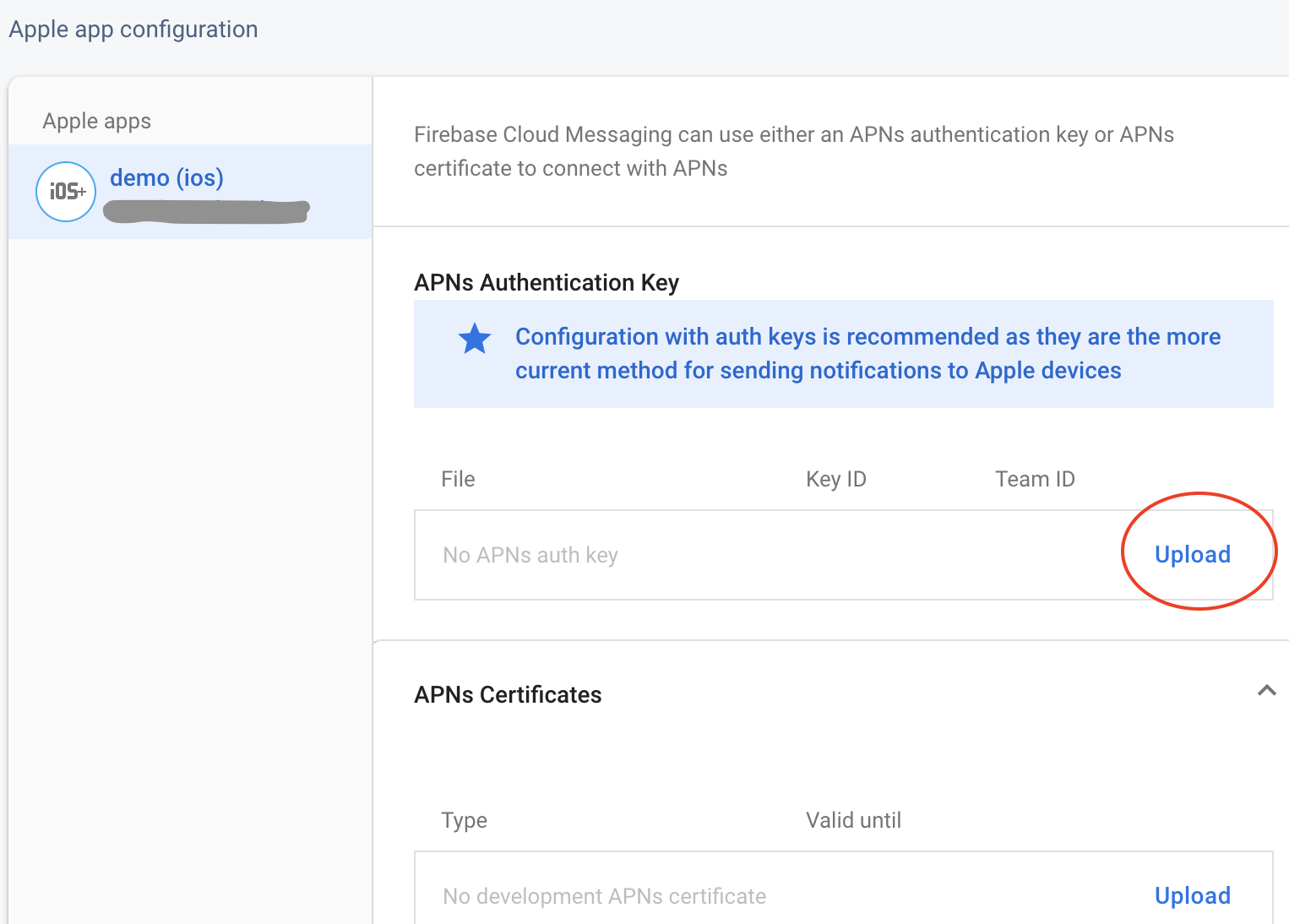Click the iOS+ app icon avatar
Viewport: 1289px width, 924px height.
[66, 192]
